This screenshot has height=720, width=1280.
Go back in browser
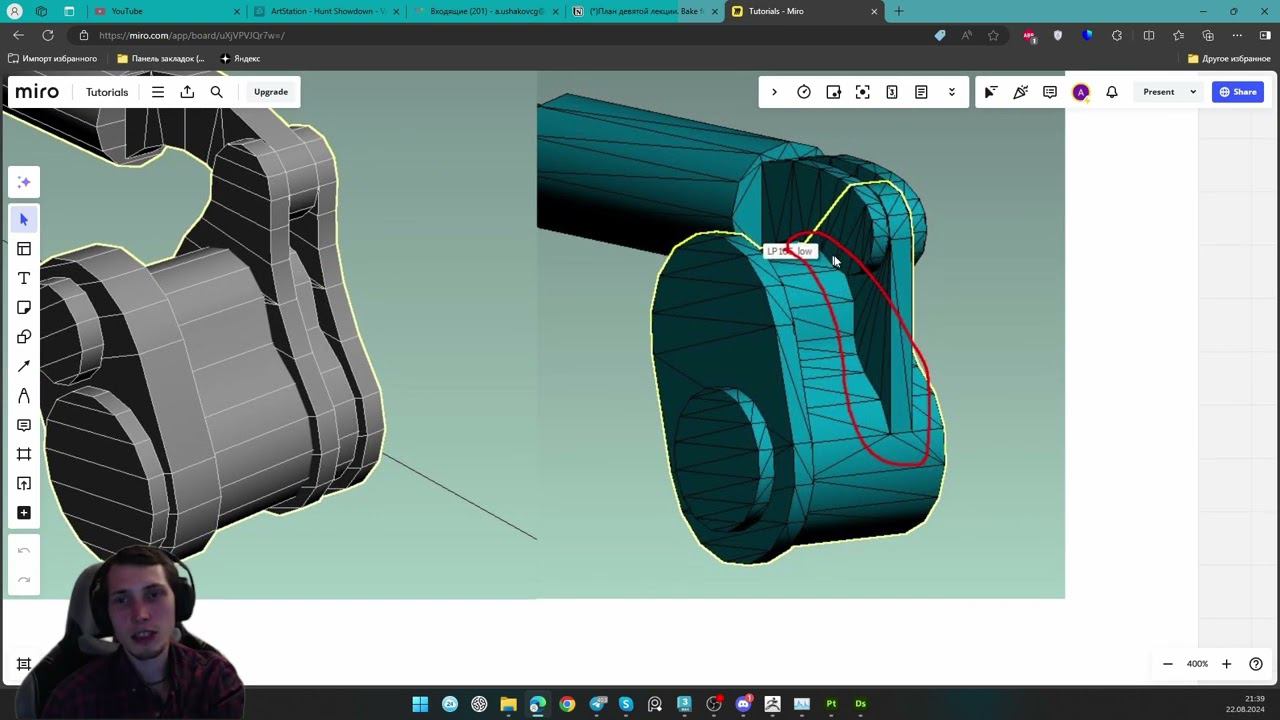18,35
